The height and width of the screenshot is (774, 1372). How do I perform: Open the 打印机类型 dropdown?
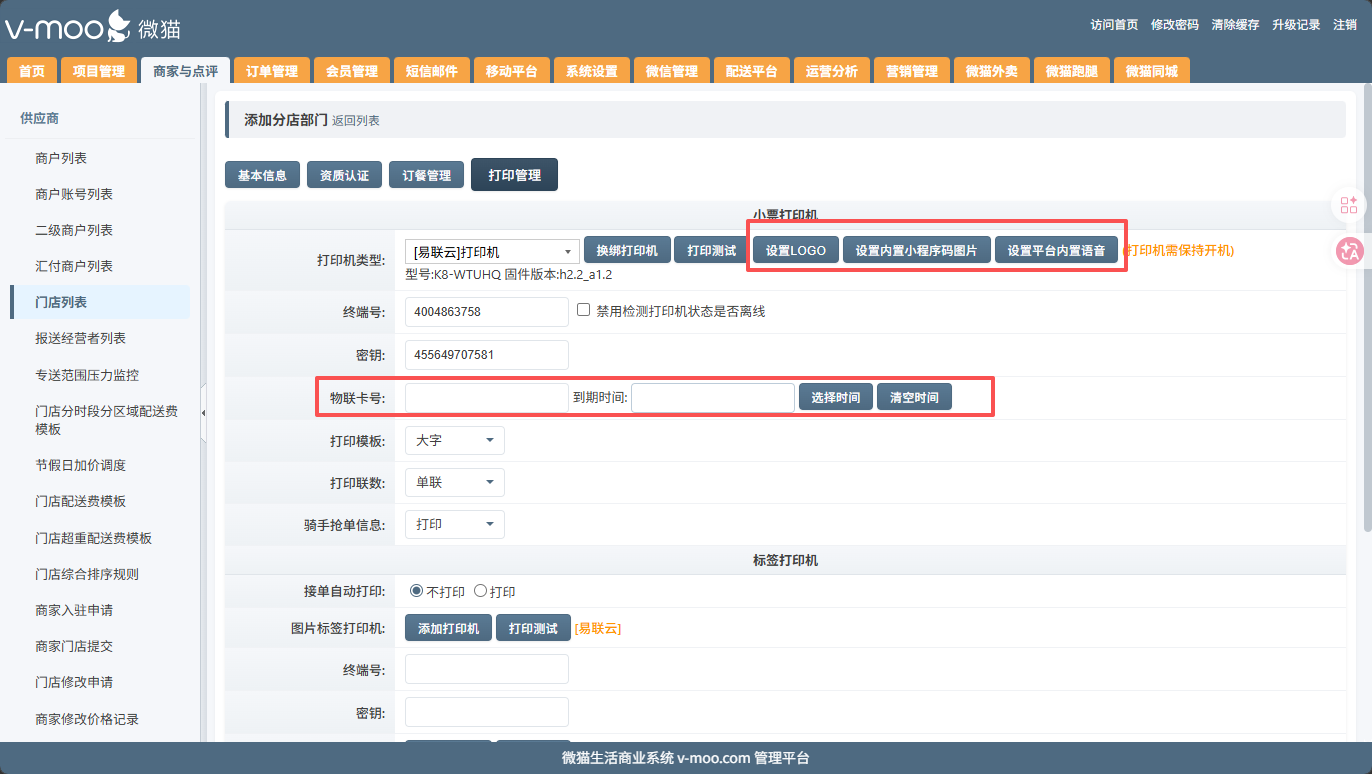(x=492, y=252)
